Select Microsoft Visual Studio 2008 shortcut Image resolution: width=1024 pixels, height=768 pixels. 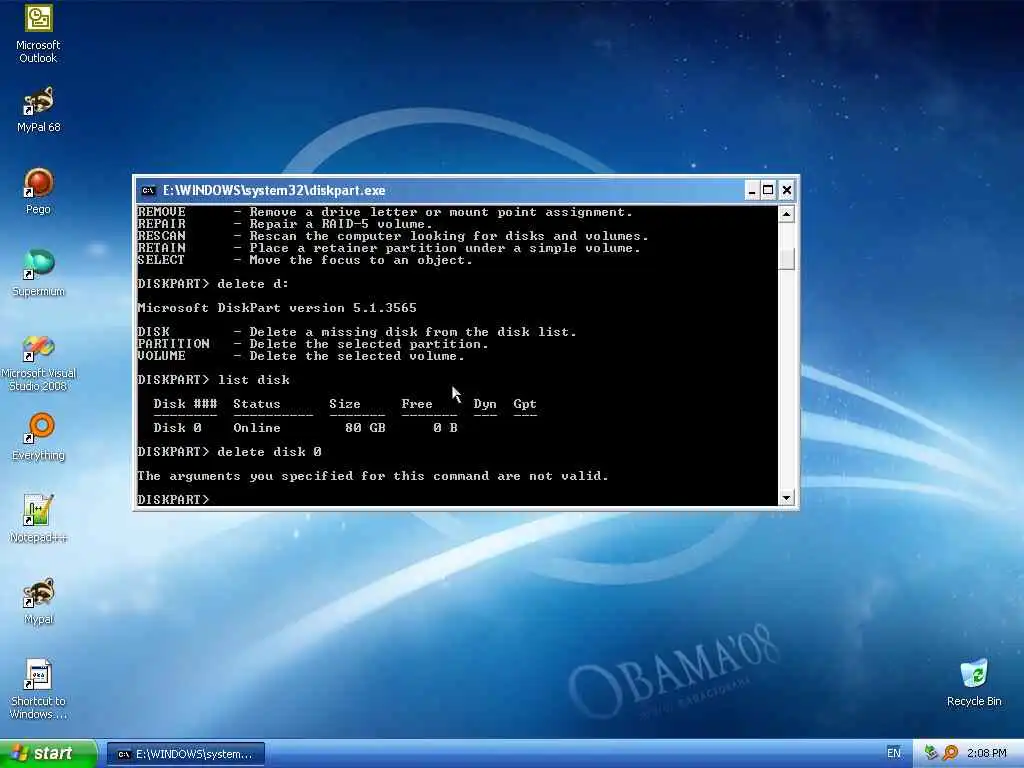pyautogui.click(x=38, y=363)
